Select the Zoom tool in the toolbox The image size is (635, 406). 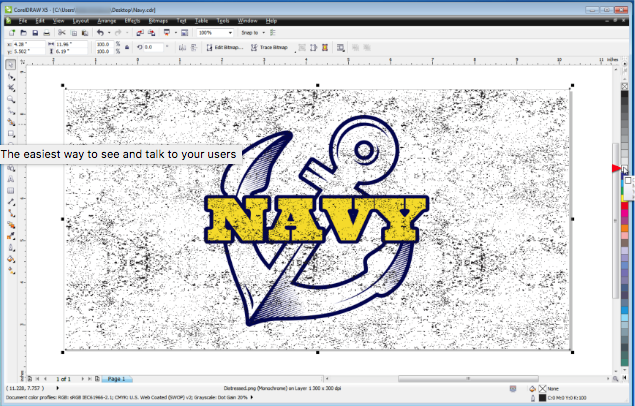(11, 99)
